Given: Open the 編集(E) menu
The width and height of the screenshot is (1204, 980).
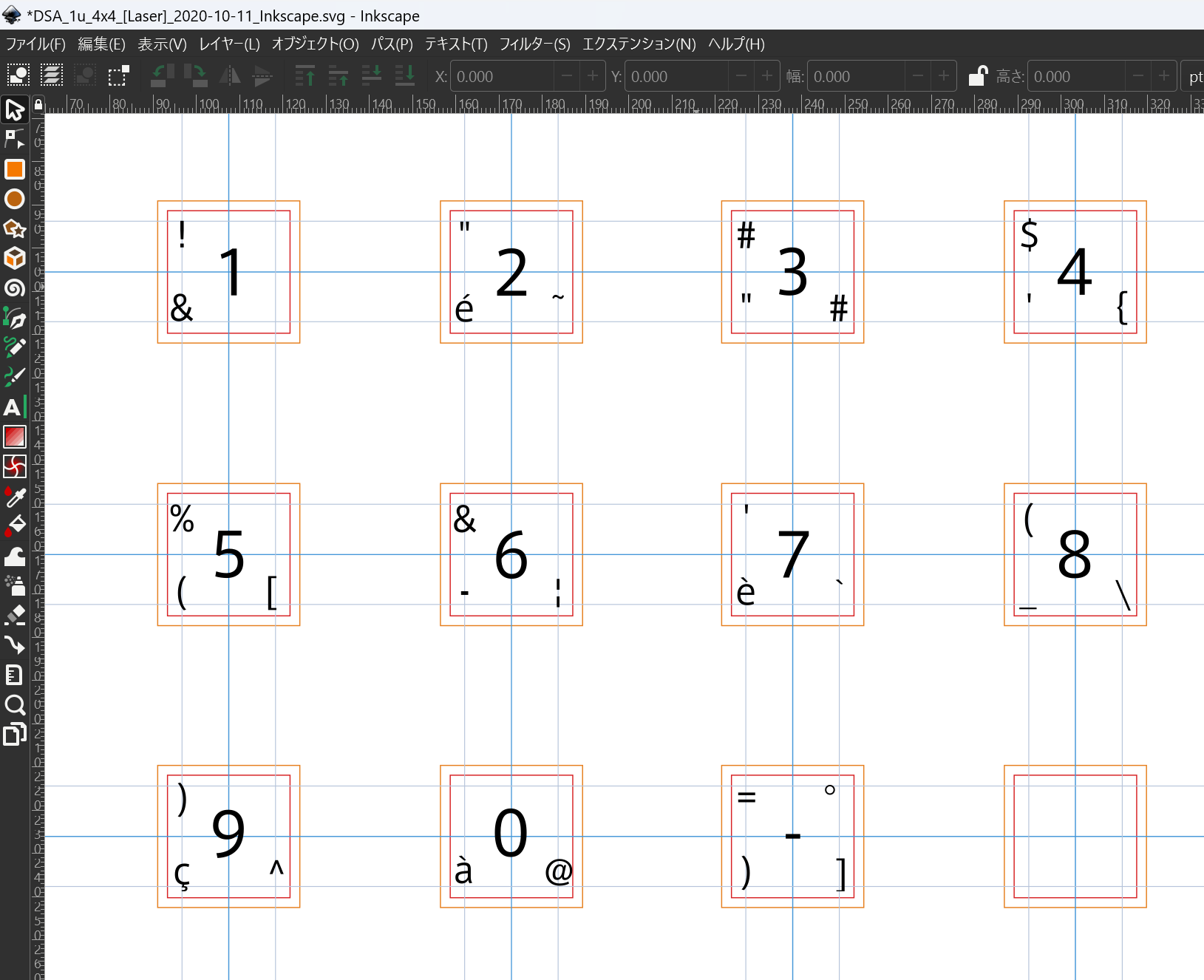Looking at the screenshot, I should (x=102, y=44).
